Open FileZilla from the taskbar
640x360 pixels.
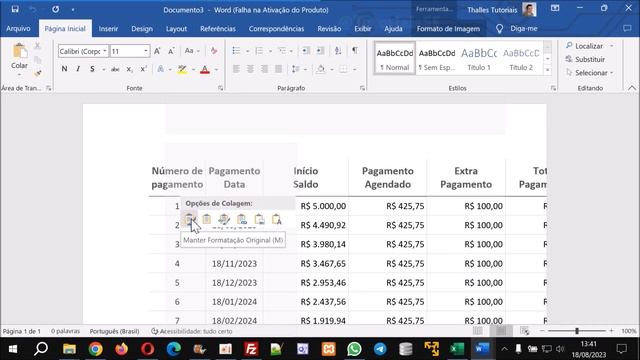[251, 349]
